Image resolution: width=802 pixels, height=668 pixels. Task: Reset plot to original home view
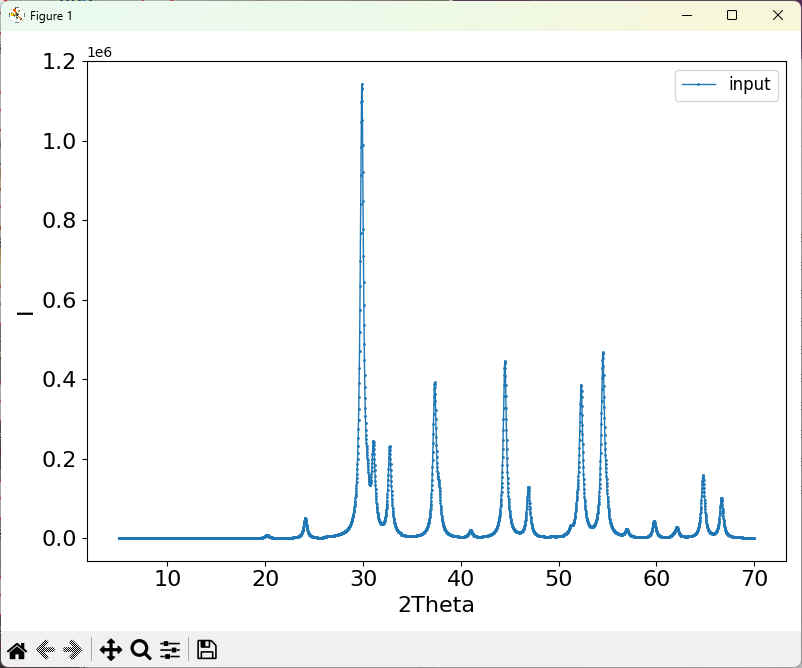pyautogui.click(x=17, y=650)
